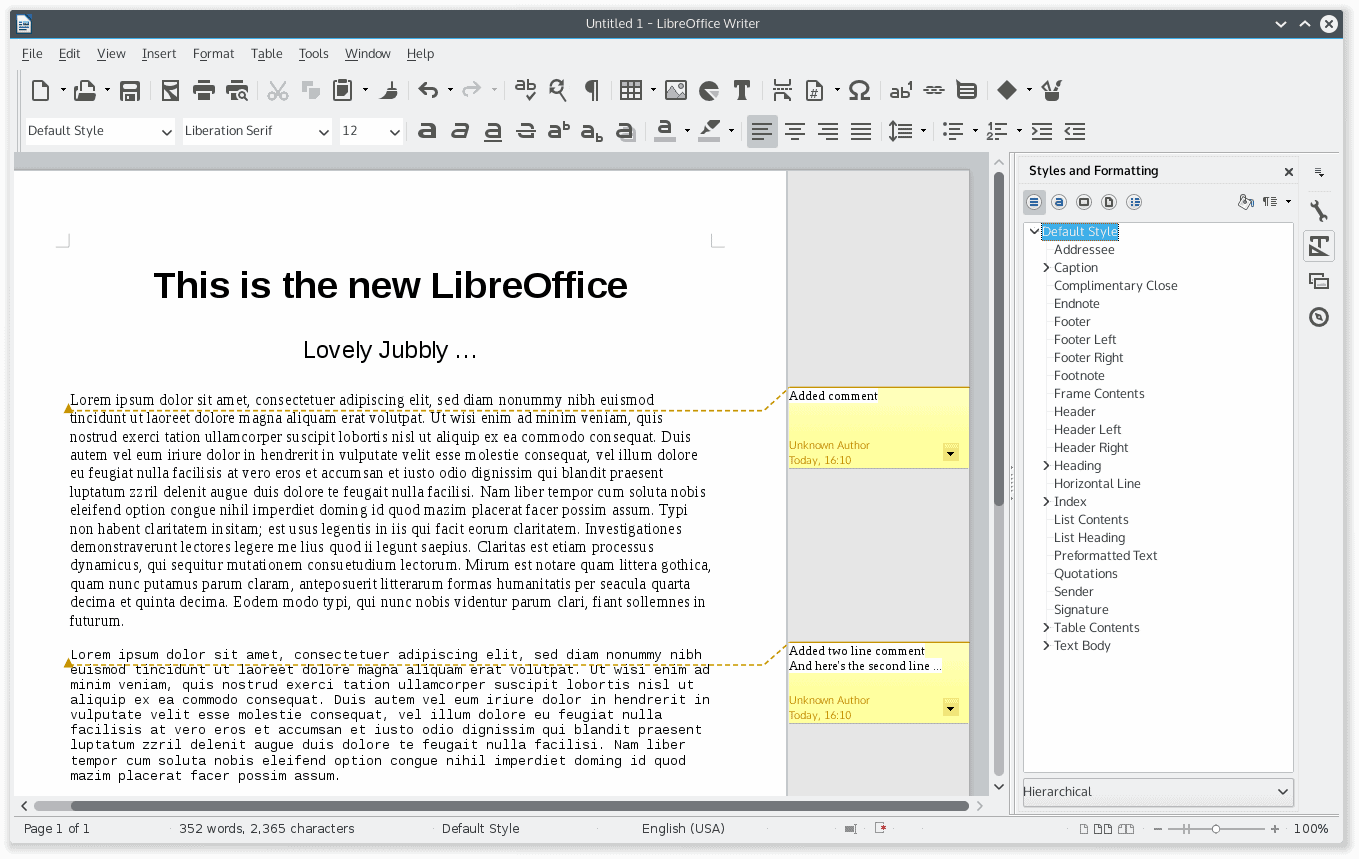Click the font color swatch button
The width and height of the screenshot is (1359, 859).
click(x=664, y=131)
